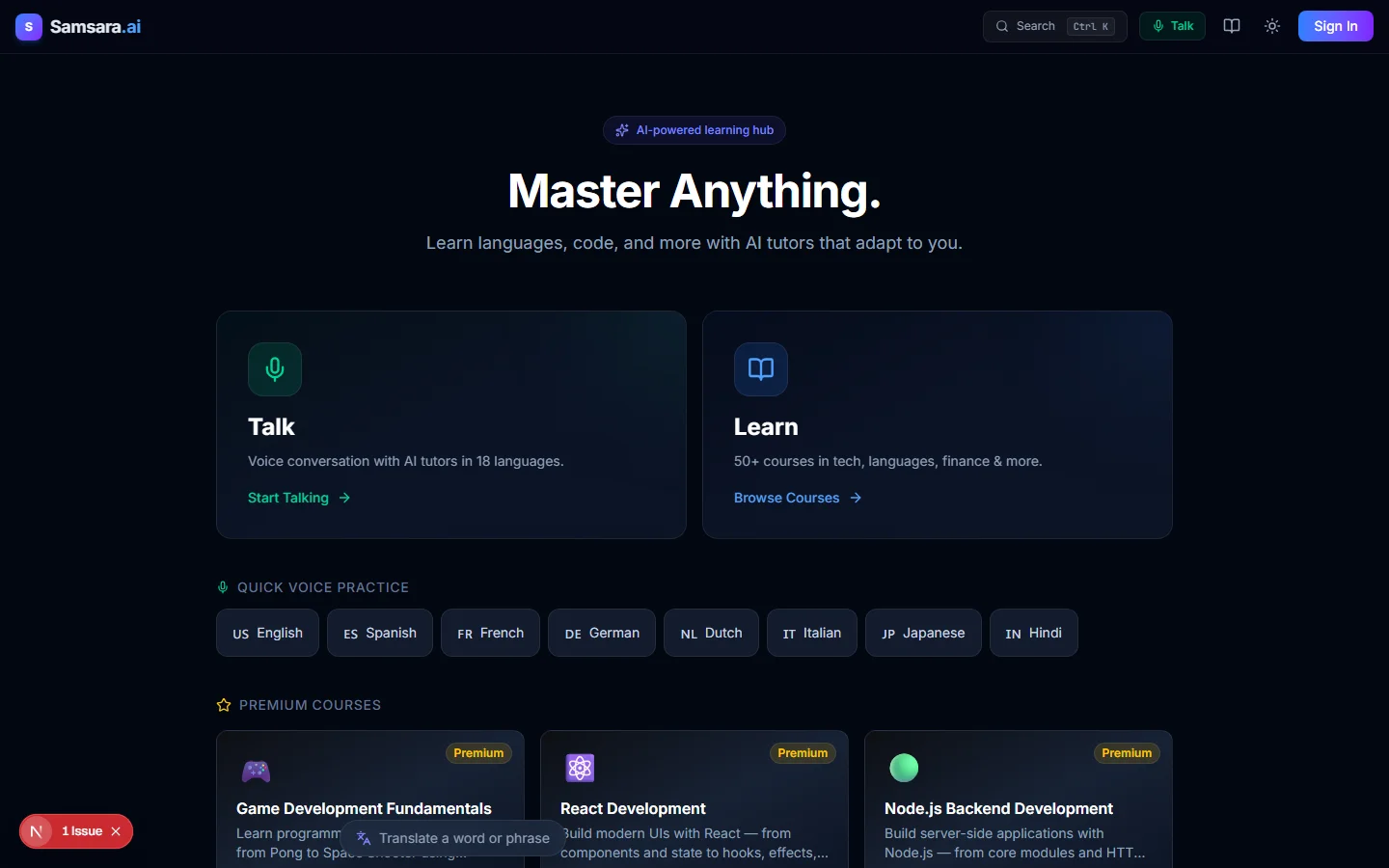This screenshot has height=868, width=1389.
Task: Dismiss the 1 Issue badge
Action: point(116,831)
